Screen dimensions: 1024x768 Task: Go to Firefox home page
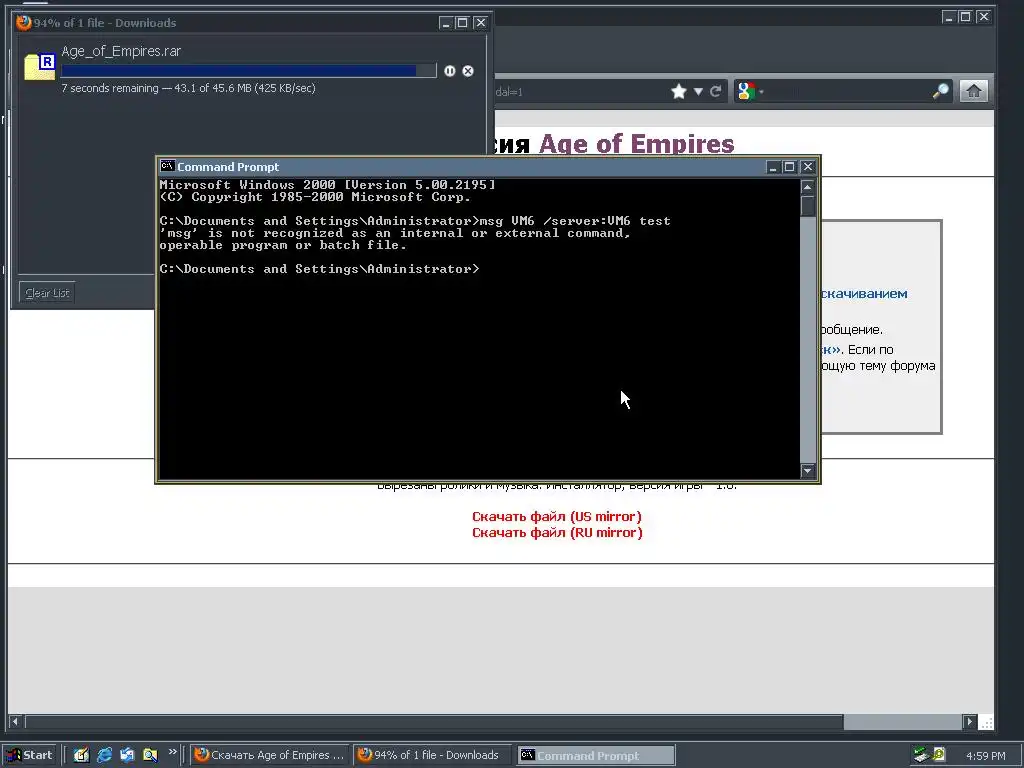[974, 91]
